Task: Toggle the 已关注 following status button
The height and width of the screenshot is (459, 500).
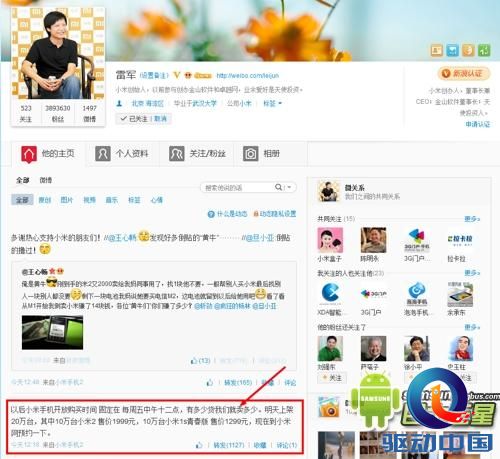Action: coord(144,119)
